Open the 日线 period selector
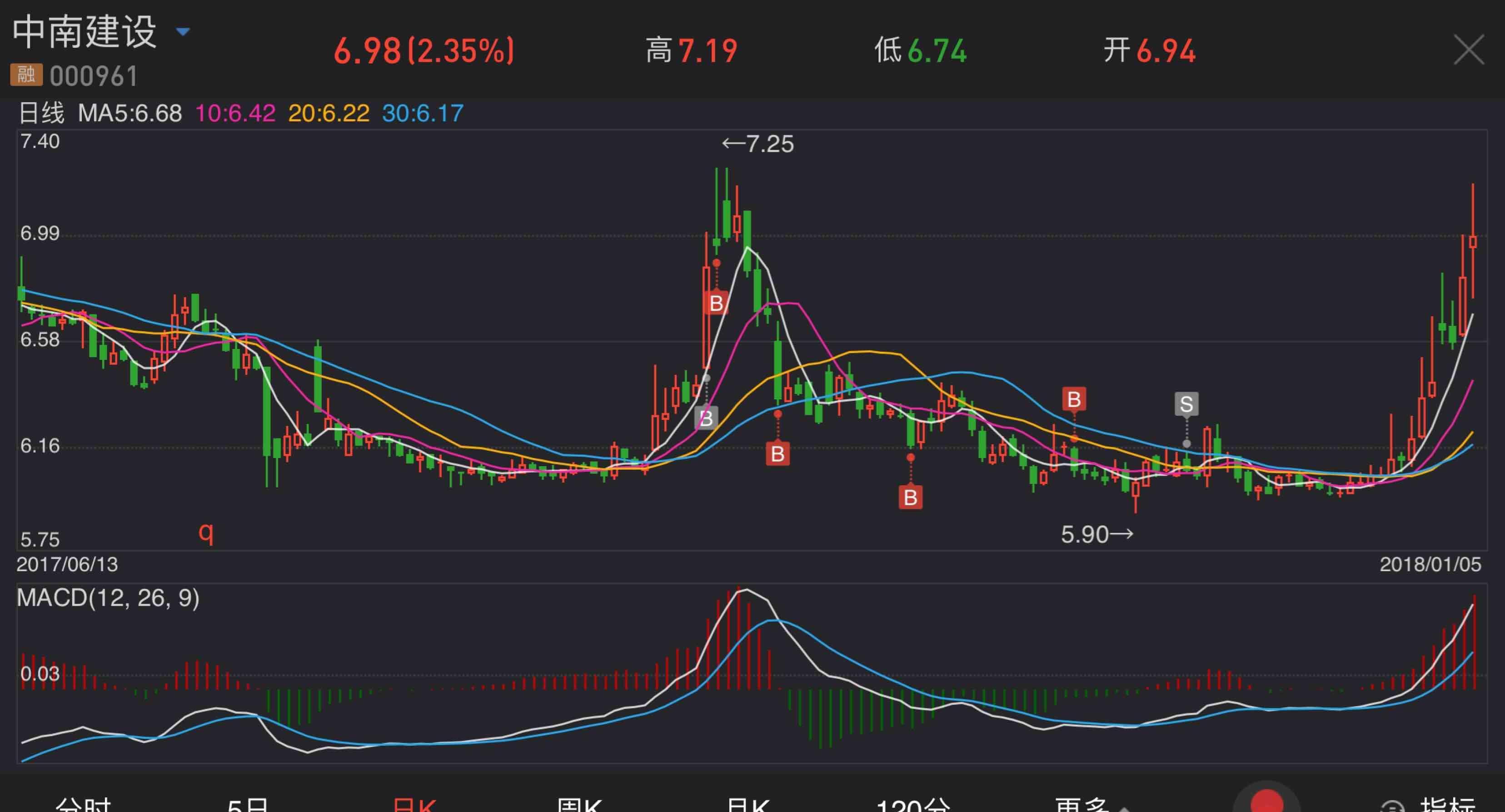This screenshot has width=1505, height=812. (x=42, y=113)
